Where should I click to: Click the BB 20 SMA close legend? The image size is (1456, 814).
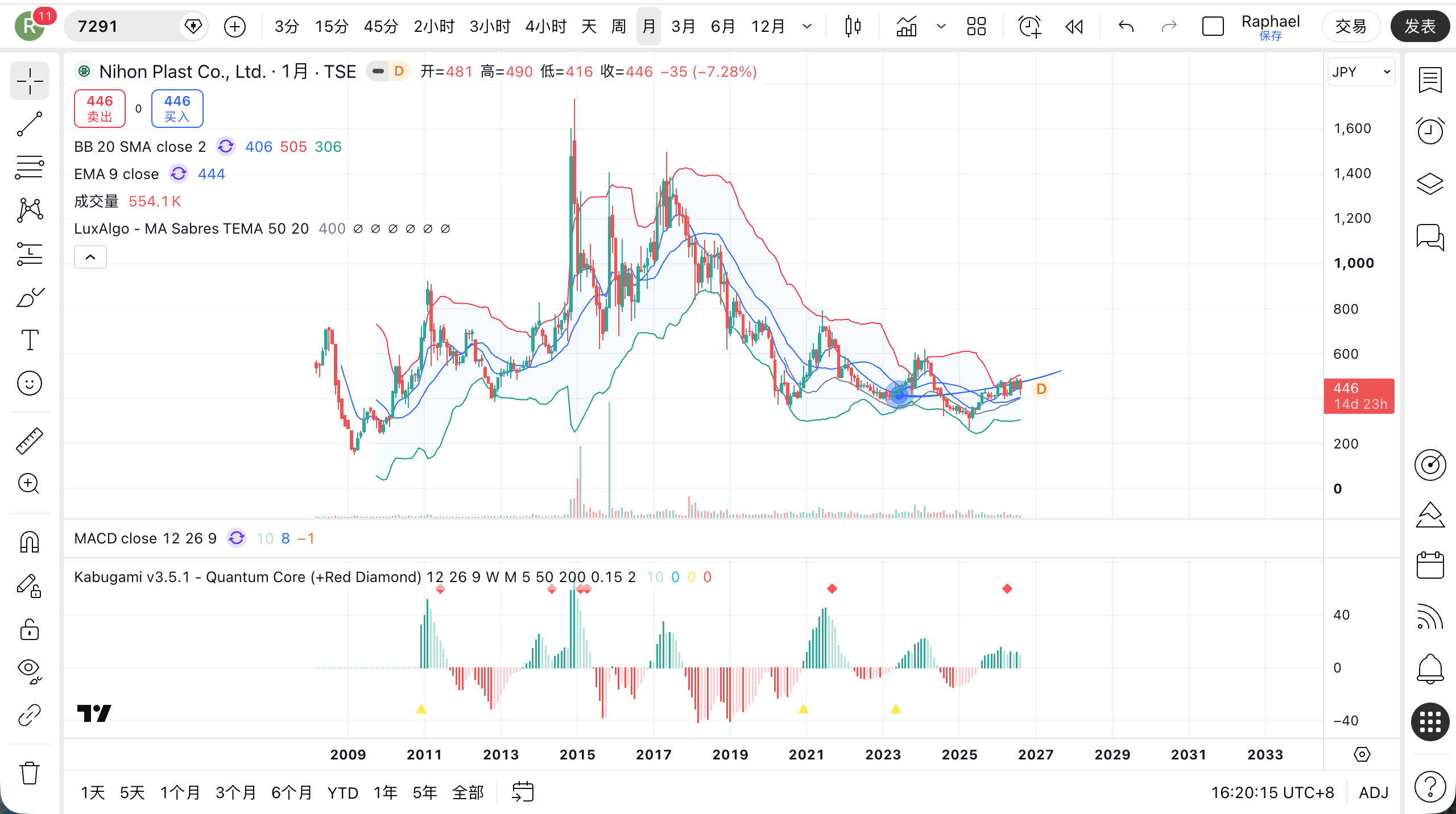click(x=140, y=147)
